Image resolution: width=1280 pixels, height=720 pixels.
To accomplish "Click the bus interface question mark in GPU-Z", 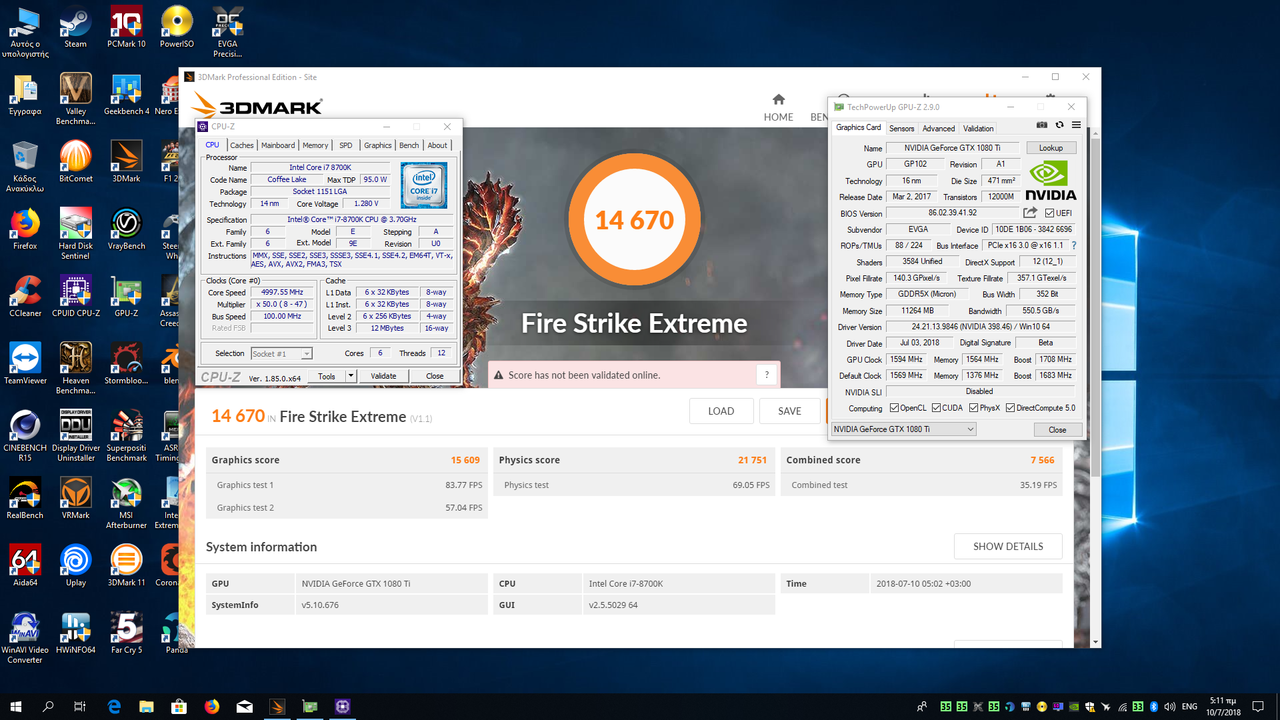I will [1074, 245].
